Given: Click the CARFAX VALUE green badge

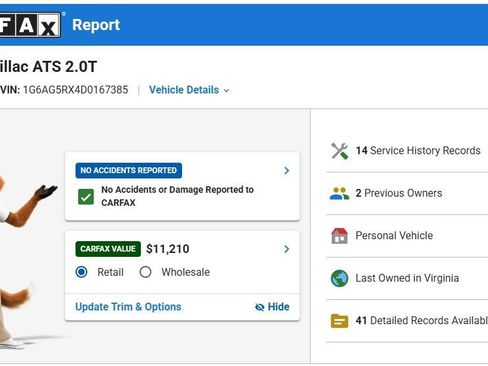Looking at the screenshot, I should click(x=108, y=249).
